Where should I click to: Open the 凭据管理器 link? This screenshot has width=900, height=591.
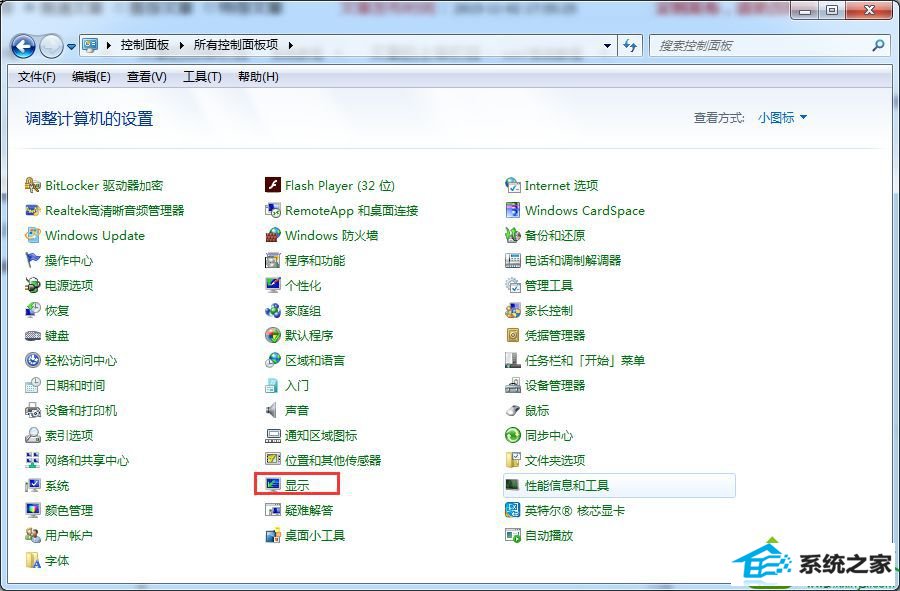tap(555, 335)
